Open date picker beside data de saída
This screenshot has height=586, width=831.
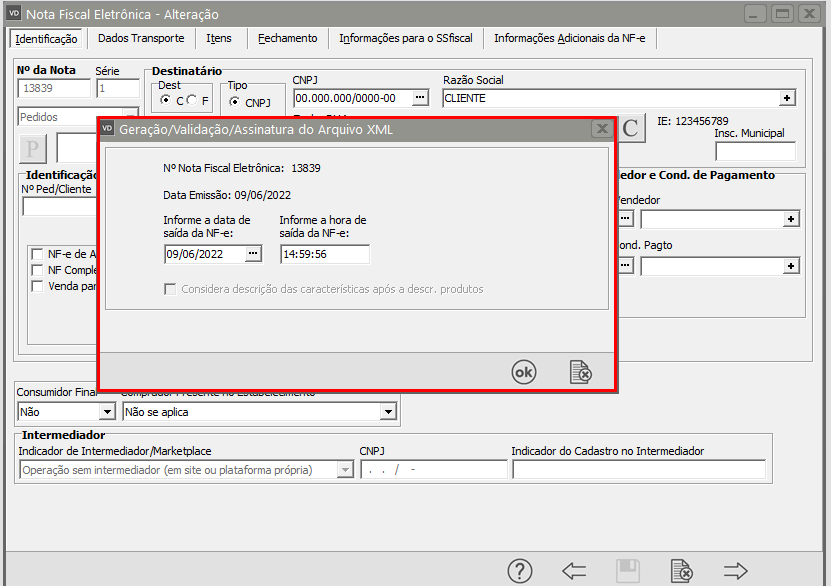coord(254,254)
